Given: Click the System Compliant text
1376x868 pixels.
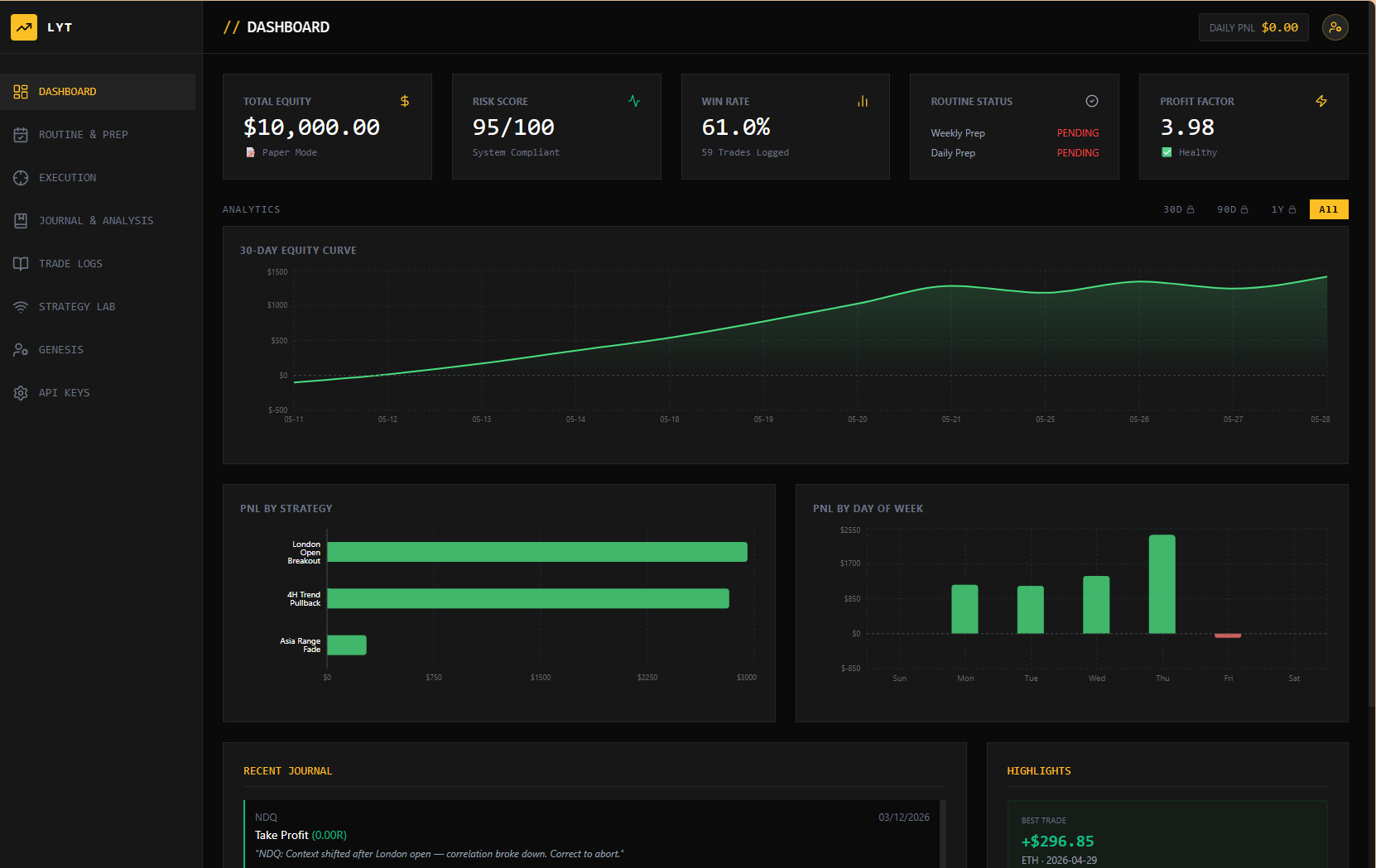Looking at the screenshot, I should pyautogui.click(x=516, y=152).
